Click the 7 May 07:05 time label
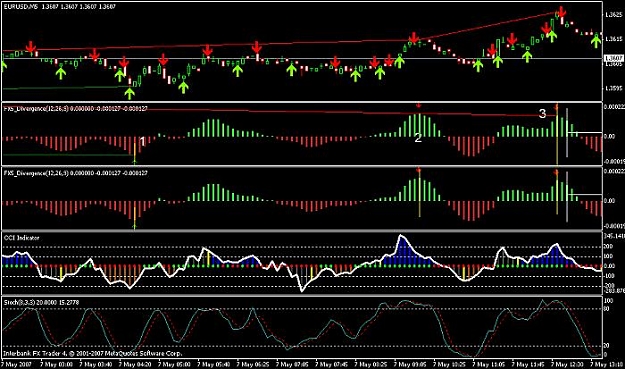 point(292,364)
